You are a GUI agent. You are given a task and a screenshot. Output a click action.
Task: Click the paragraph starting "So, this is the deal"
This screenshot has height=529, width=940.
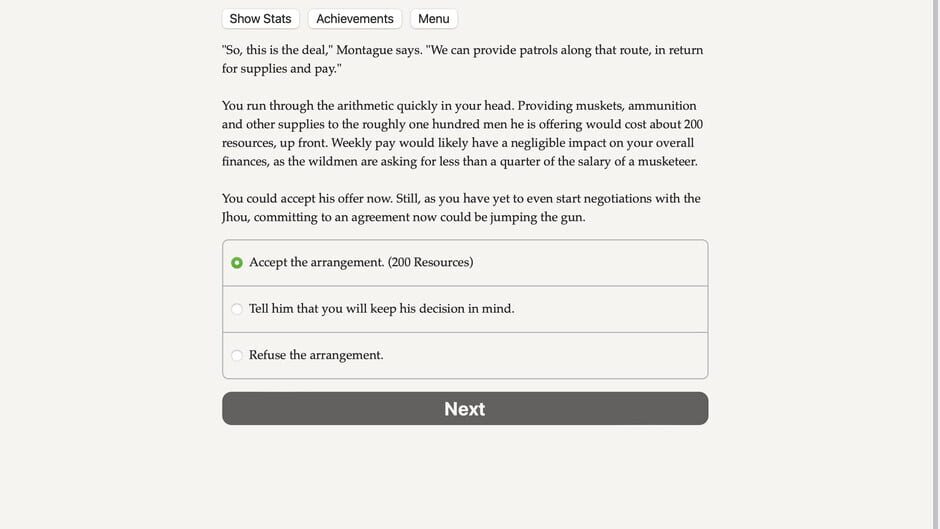point(464,59)
